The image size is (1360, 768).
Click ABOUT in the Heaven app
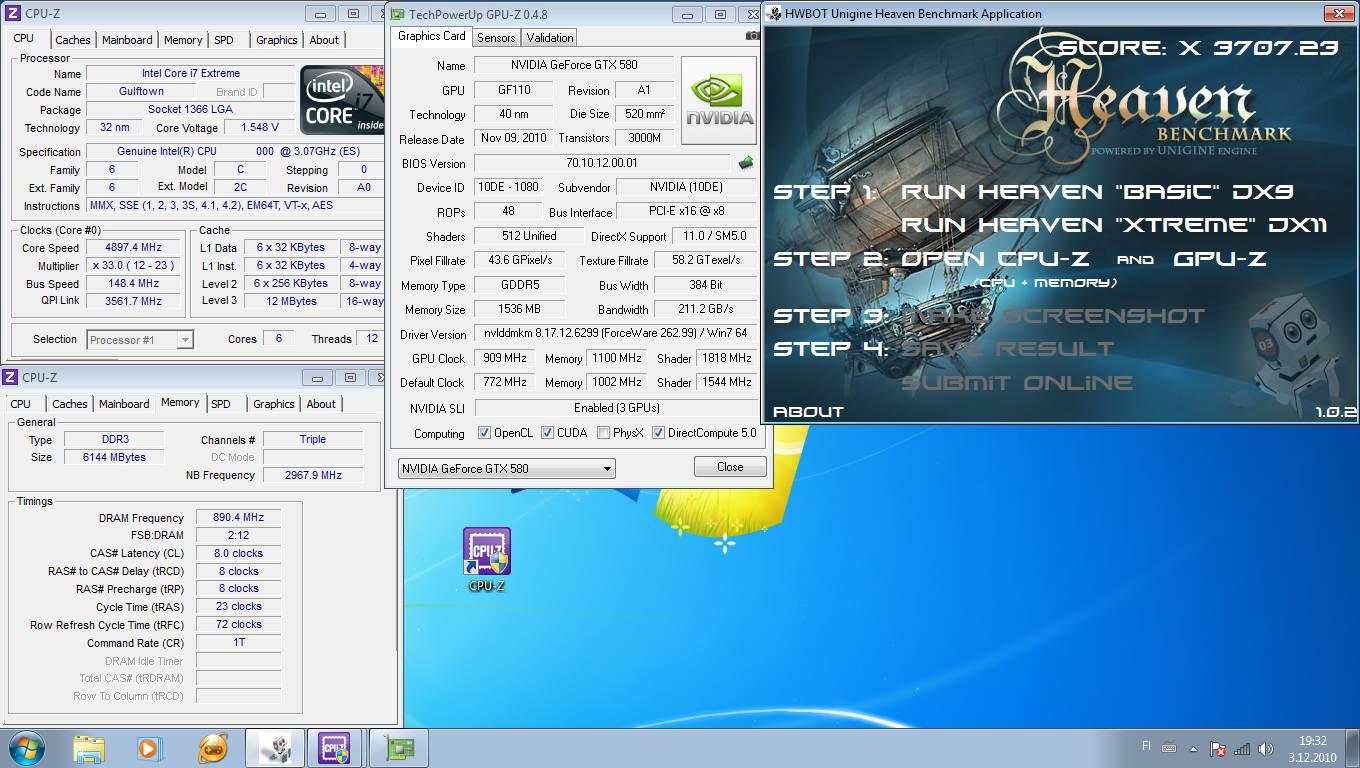coord(809,412)
